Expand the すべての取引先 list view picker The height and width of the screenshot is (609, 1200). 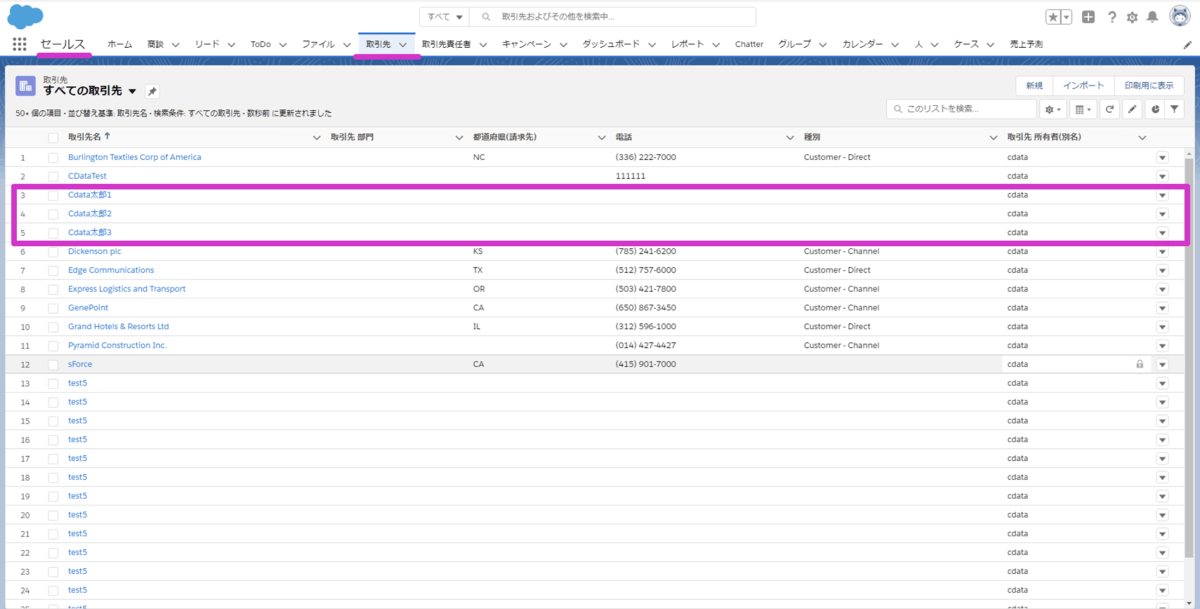(x=132, y=91)
